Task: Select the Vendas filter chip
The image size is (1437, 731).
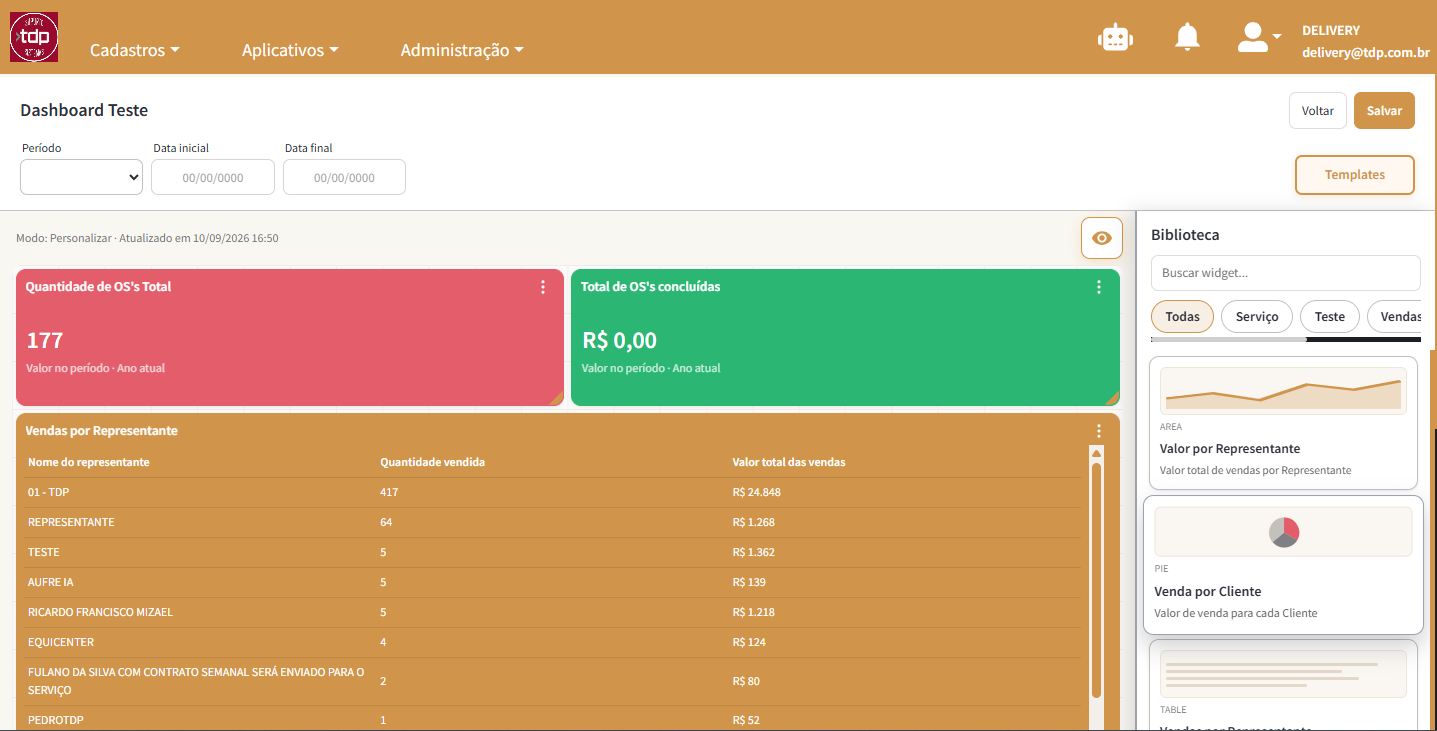Action: pos(1395,317)
